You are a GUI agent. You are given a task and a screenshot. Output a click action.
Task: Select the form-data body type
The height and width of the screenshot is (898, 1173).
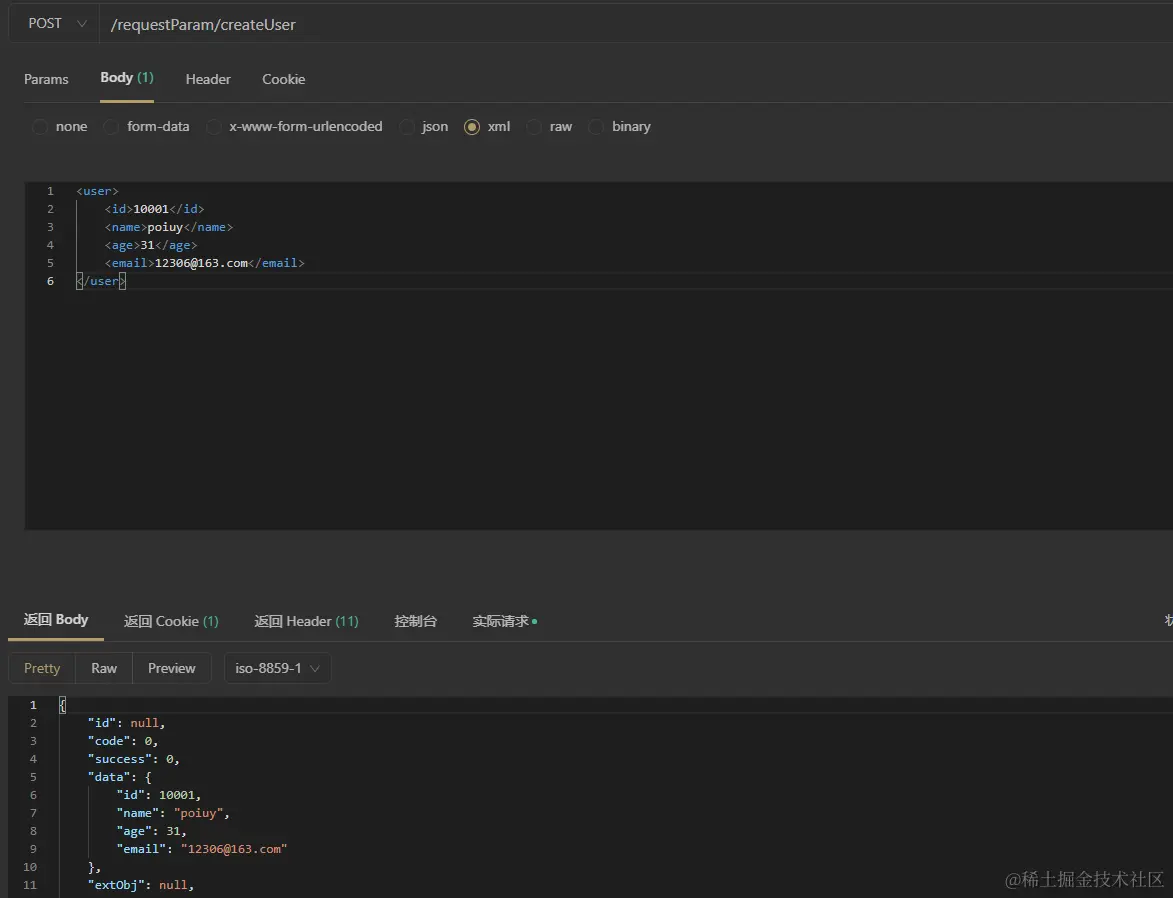pyautogui.click(x=147, y=126)
